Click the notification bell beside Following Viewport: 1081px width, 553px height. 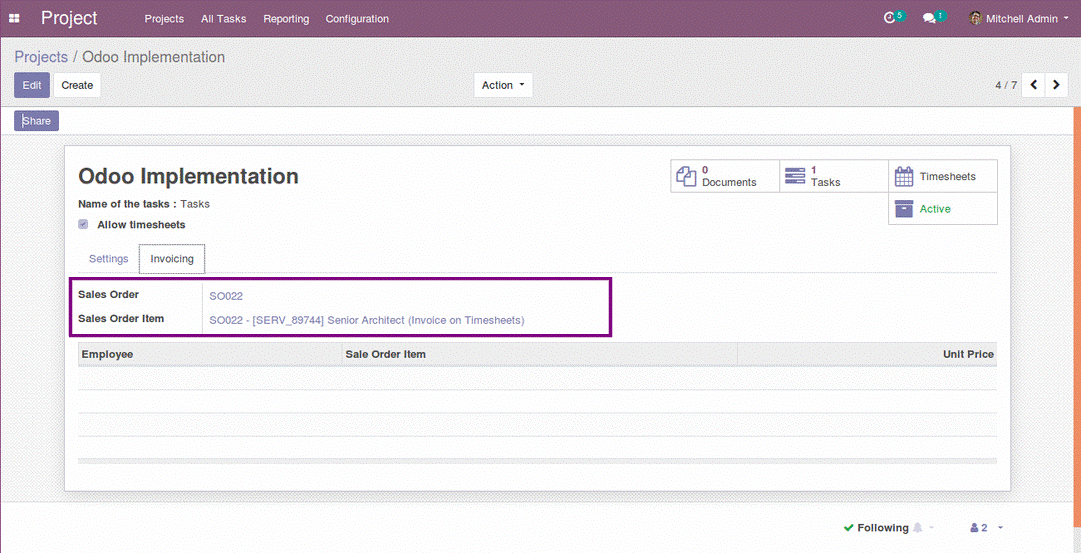pyautogui.click(x=918, y=527)
